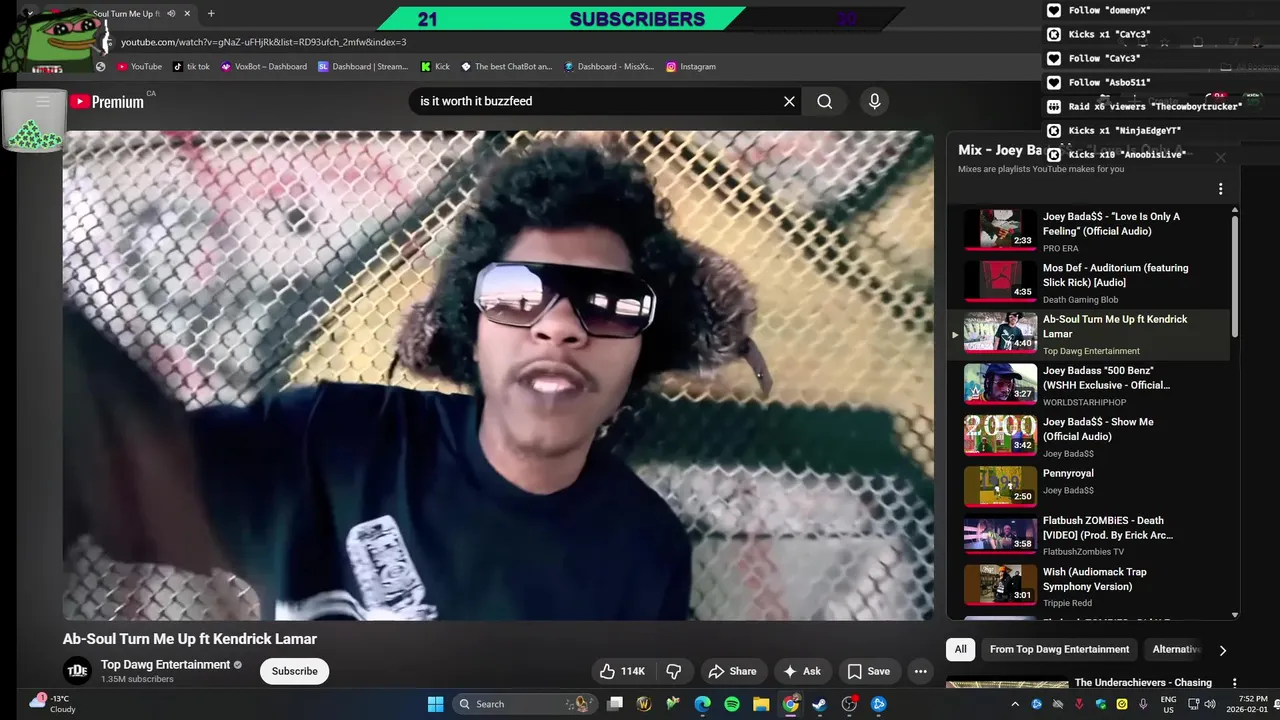Open The Underachievers - Chasing recommendation
This screenshot has width=1280, height=720.
pos(1143,683)
